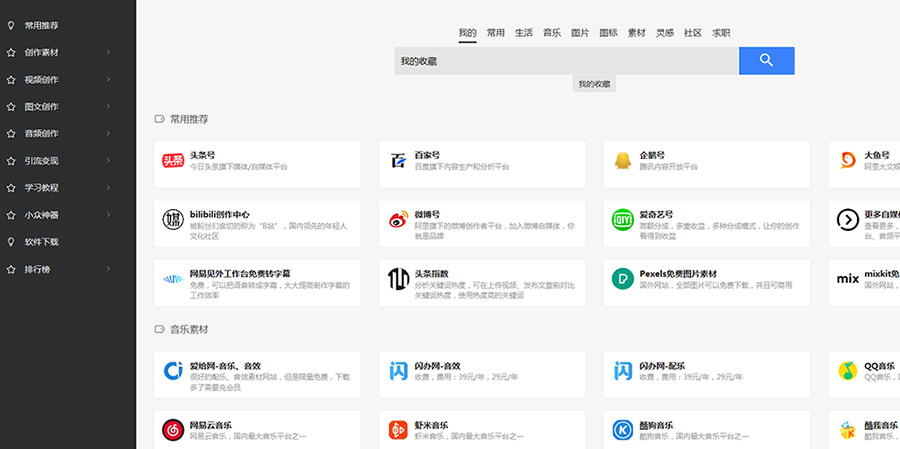Click the 常用推荐 section heading

[189, 119]
